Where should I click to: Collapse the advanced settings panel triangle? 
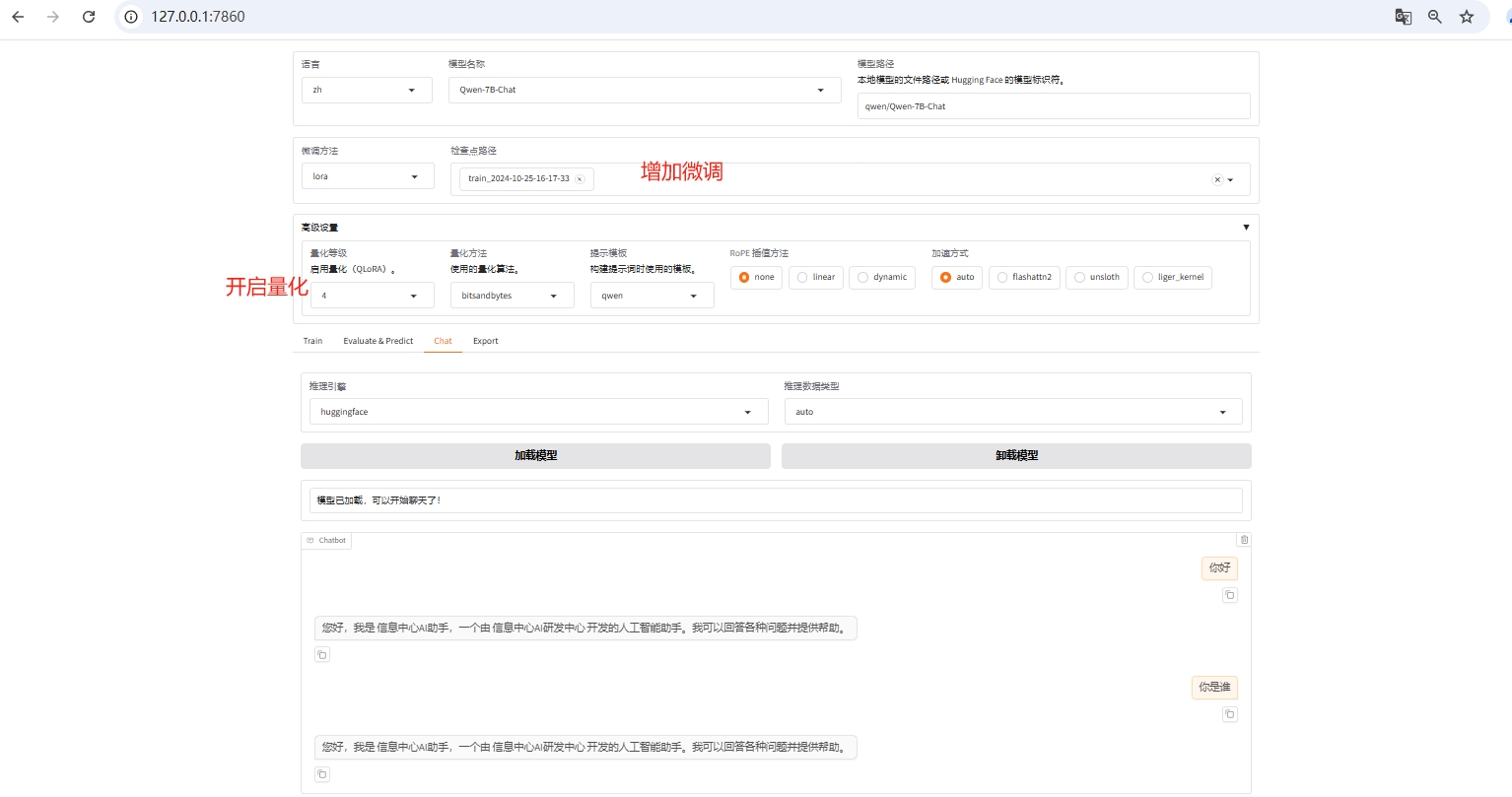[x=1246, y=228]
